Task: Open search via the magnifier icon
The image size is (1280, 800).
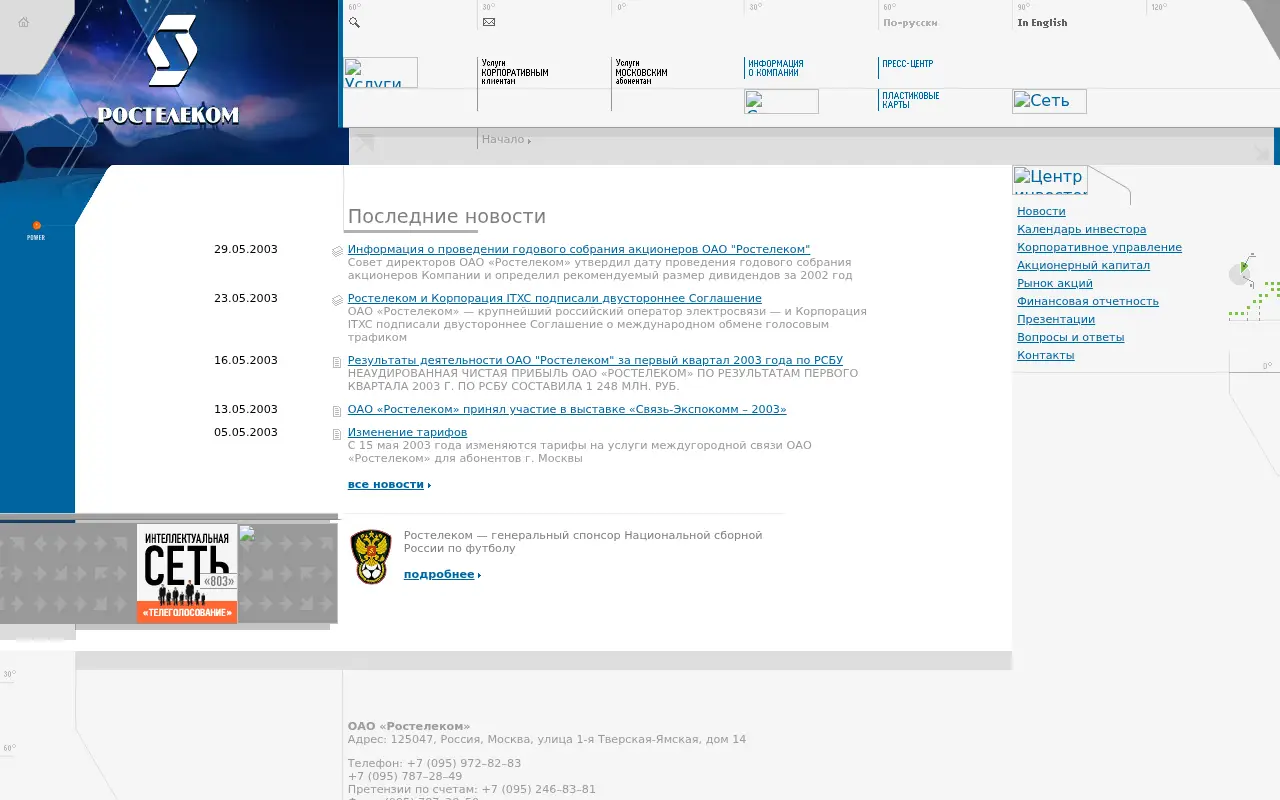Action: [354, 22]
